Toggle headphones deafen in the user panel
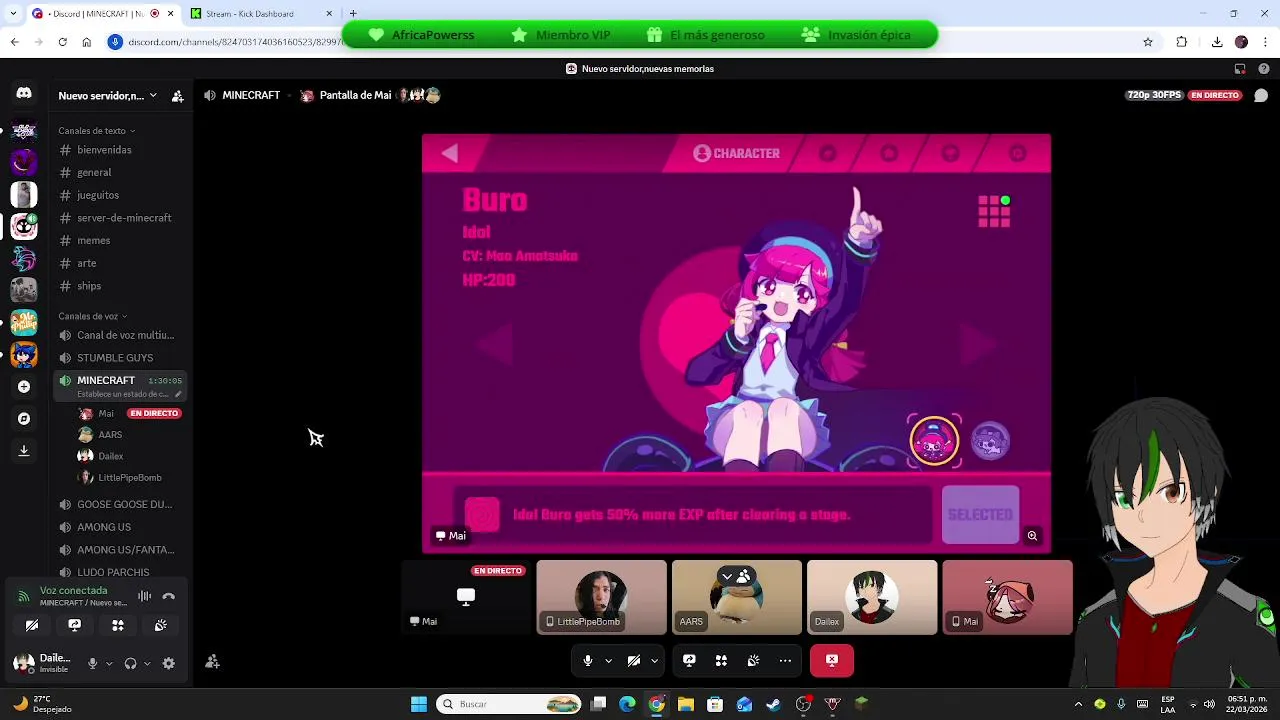Viewport: 1280px width, 720px height. point(130,663)
